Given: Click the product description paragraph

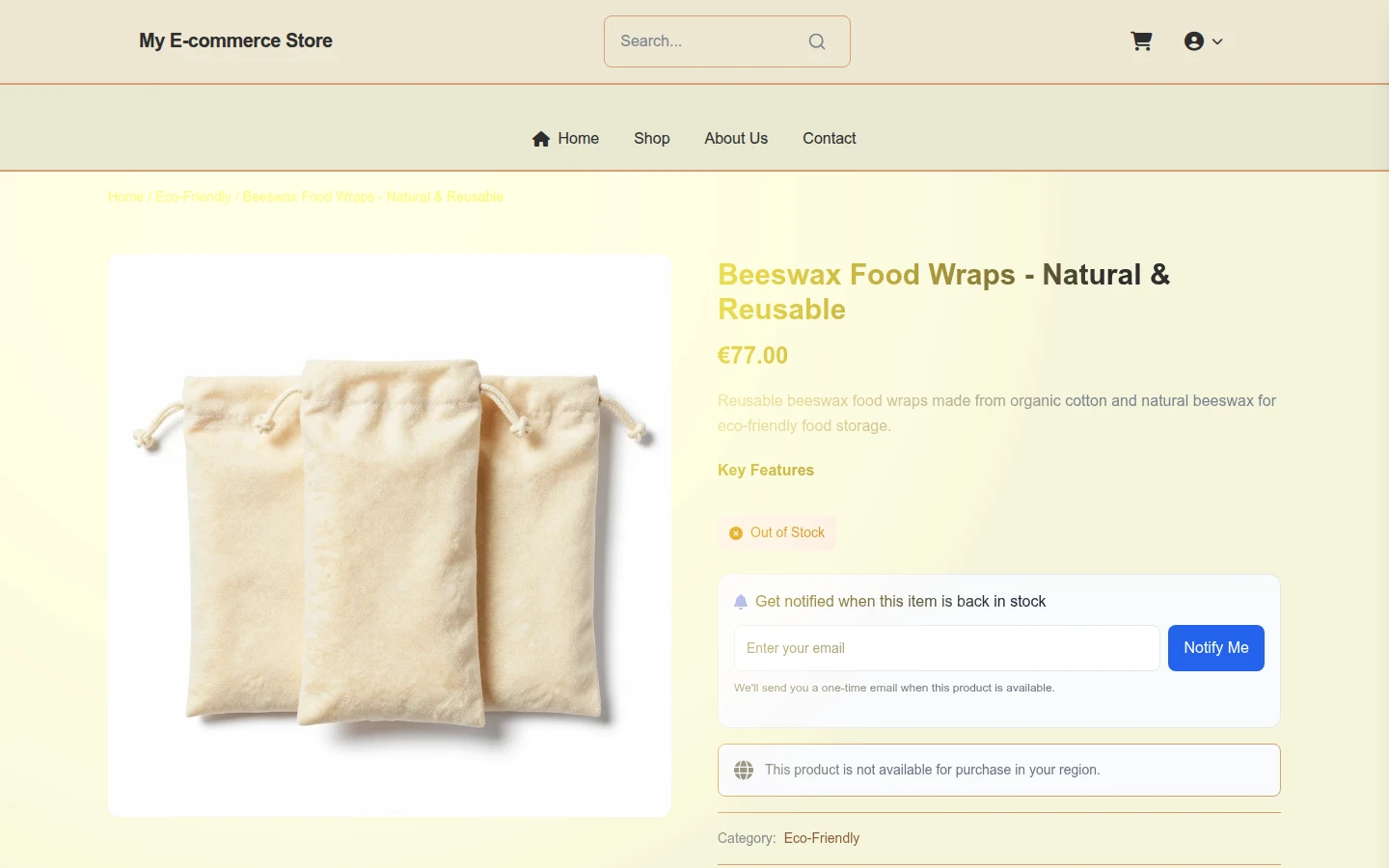Looking at the screenshot, I should [x=997, y=413].
